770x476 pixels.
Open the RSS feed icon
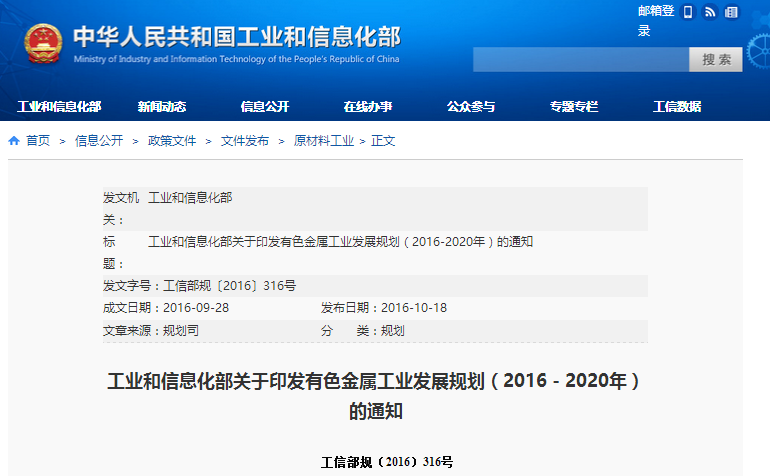click(x=710, y=12)
